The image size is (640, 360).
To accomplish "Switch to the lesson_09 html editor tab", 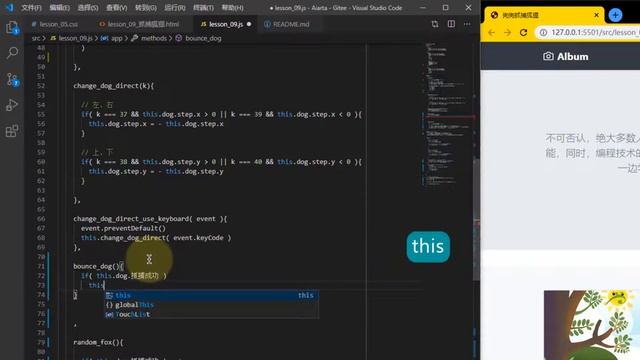I will [139, 24].
